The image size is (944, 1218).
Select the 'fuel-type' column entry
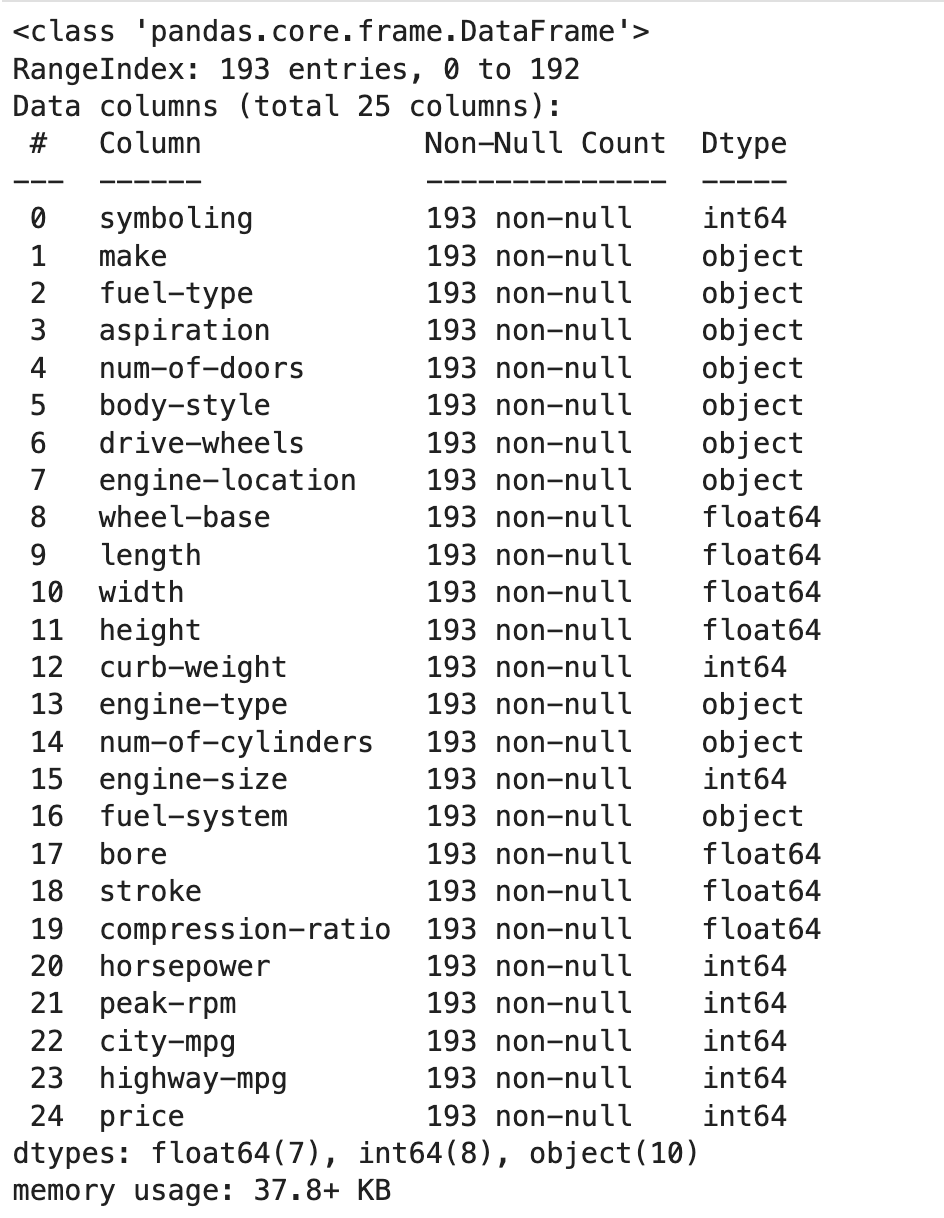coord(175,294)
